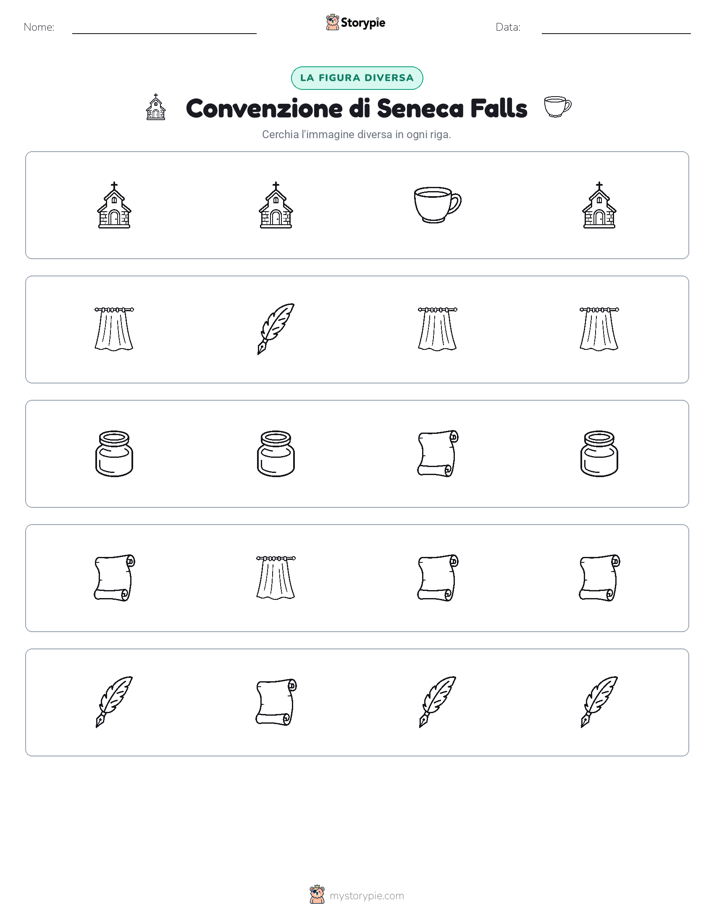Select the scroll in the bottom row
This screenshot has height=924, width=714.
pyautogui.click(x=276, y=702)
